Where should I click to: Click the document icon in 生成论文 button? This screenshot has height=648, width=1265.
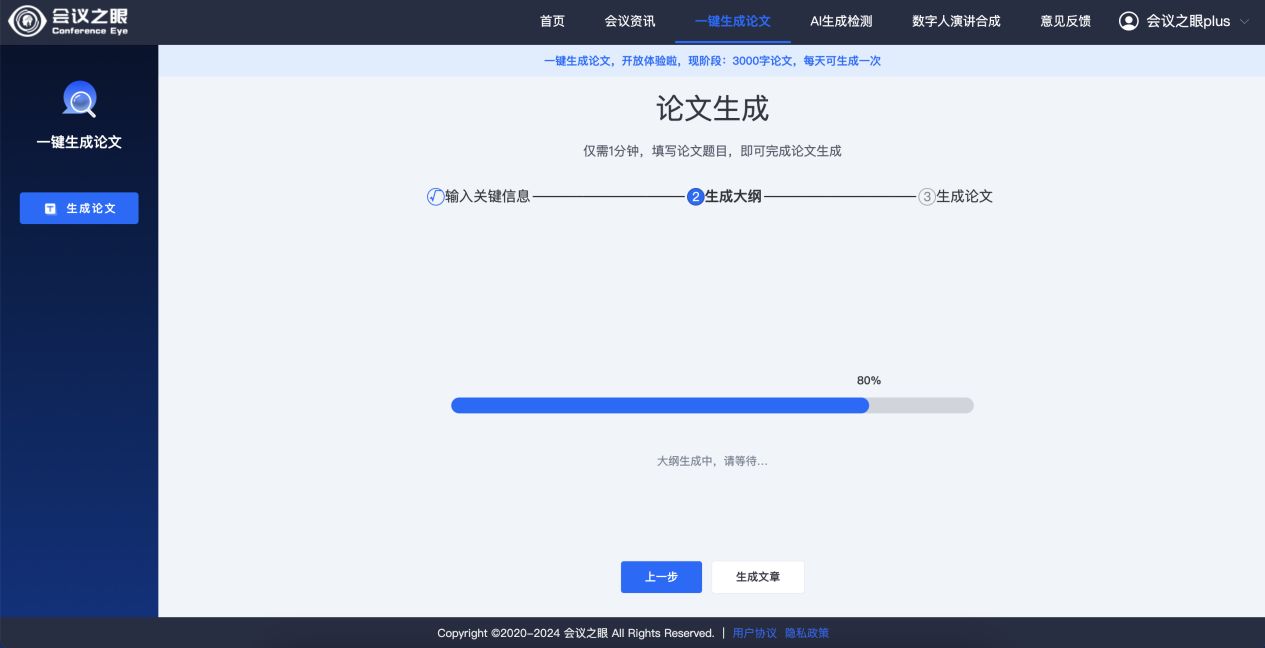tap(50, 208)
